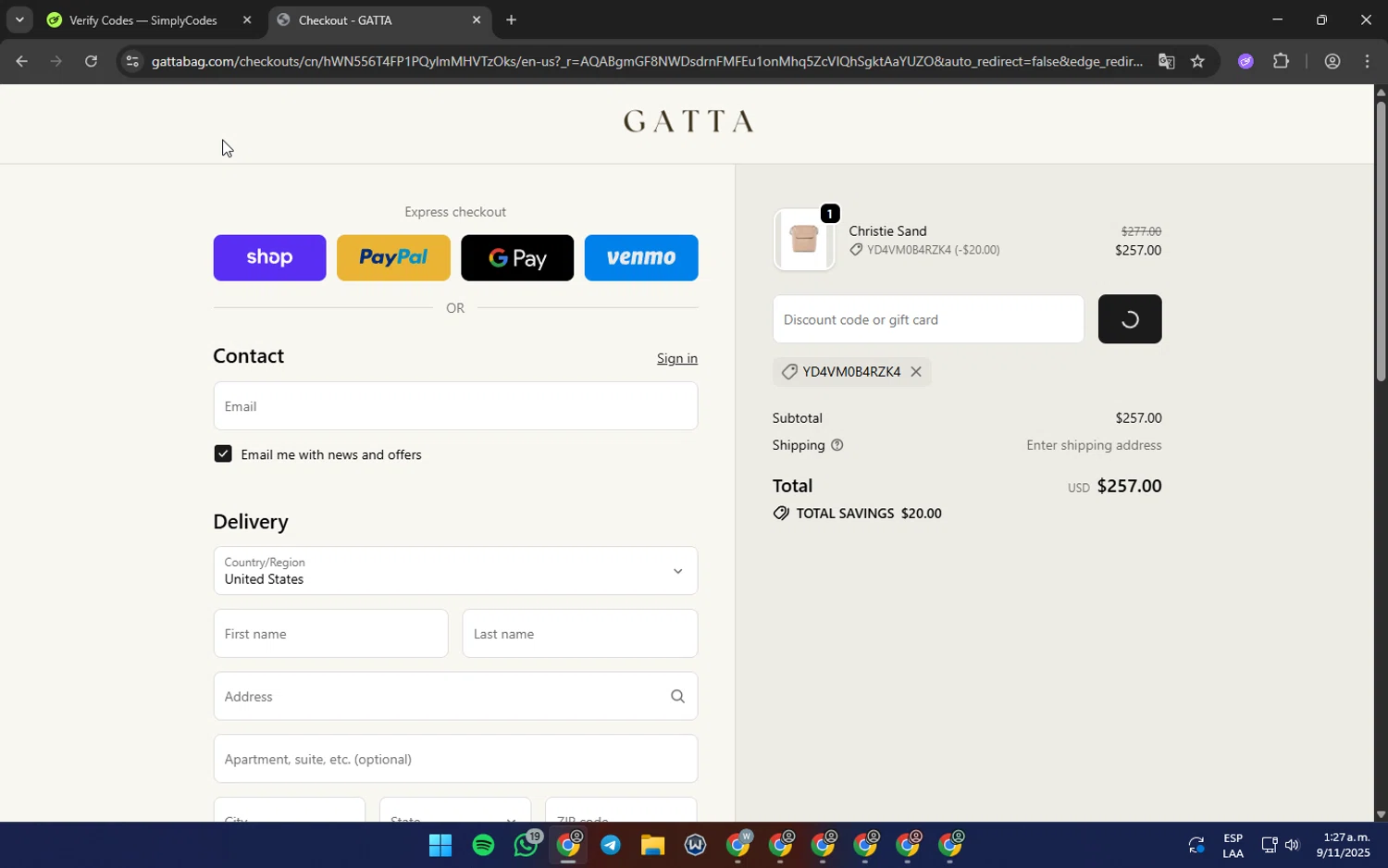Click the update sync tray icon
The width and height of the screenshot is (1388, 868).
pyautogui.click(x=1196, y=845)
